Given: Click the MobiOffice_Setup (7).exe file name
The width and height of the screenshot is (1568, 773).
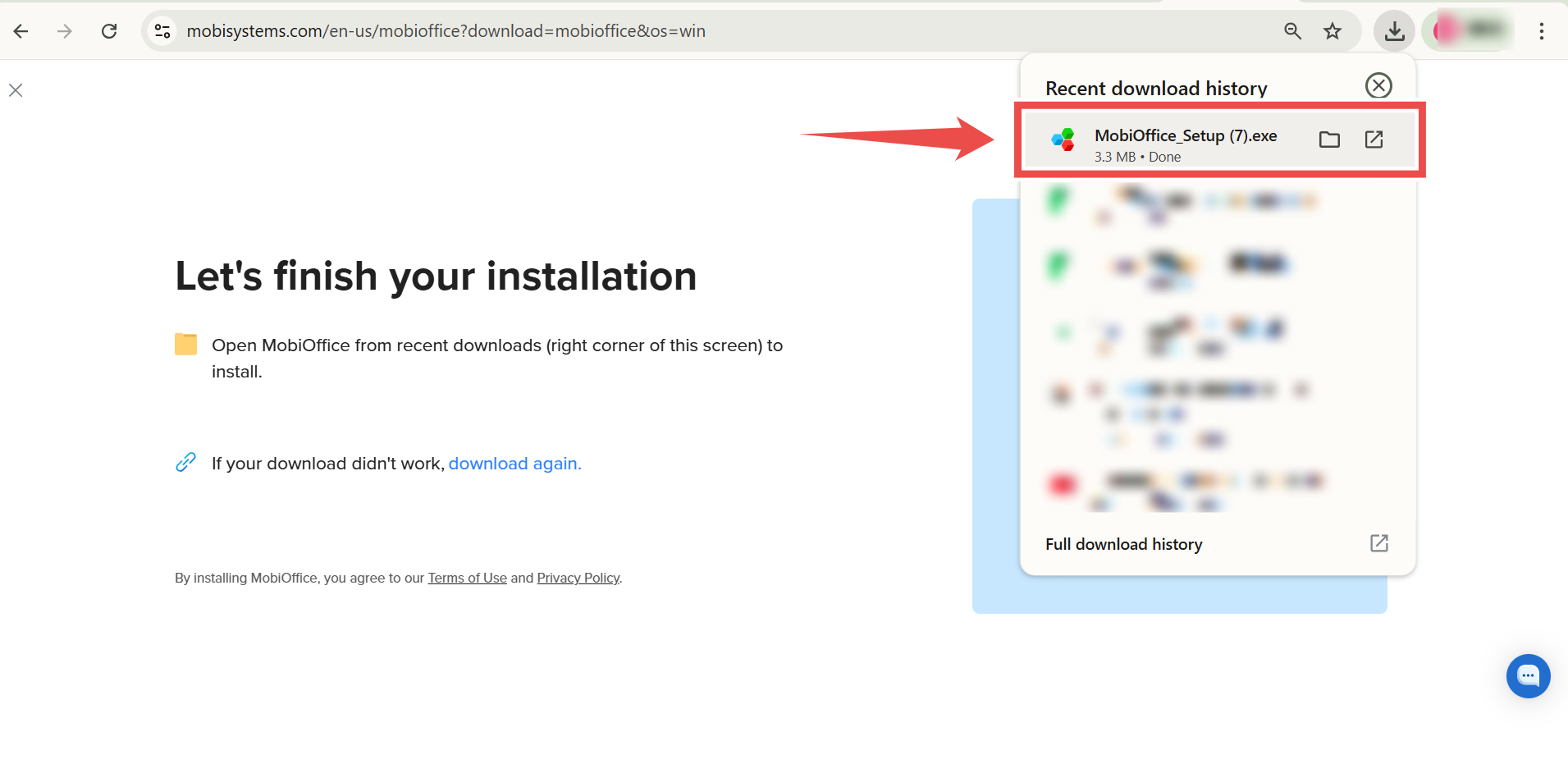Looking at the screenshot, I should [x=1186, y=135].
